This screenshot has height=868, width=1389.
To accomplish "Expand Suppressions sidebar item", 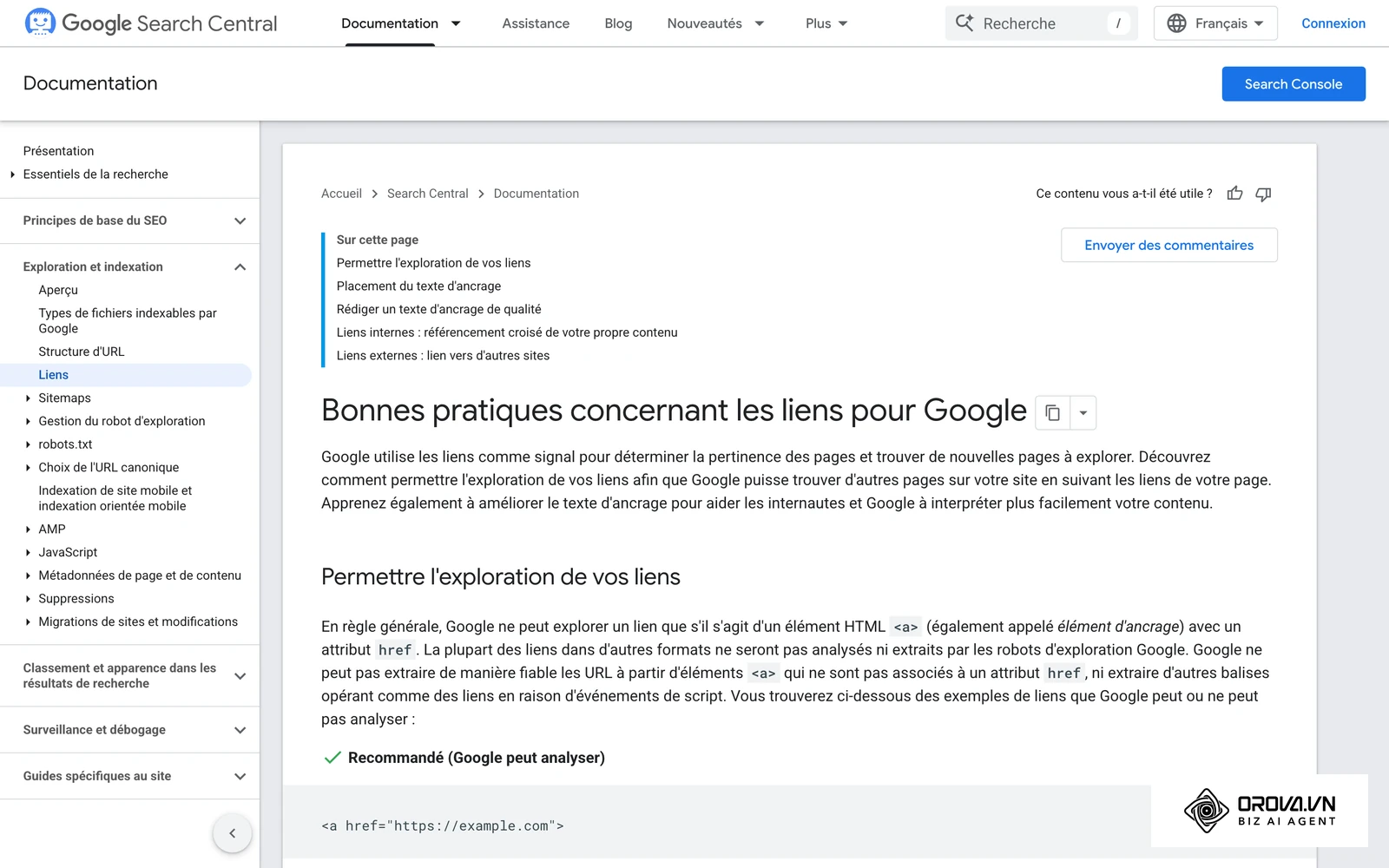I will coord(29,599).
